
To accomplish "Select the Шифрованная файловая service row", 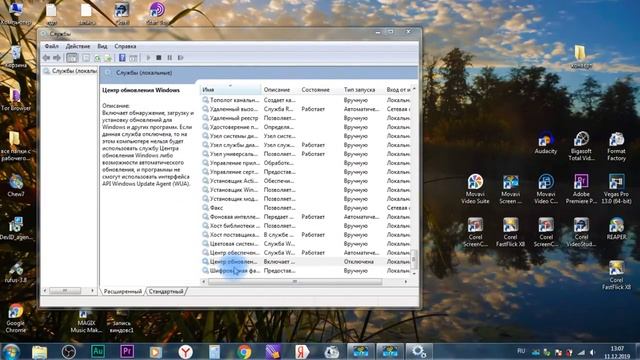I will tap(306, 271).
